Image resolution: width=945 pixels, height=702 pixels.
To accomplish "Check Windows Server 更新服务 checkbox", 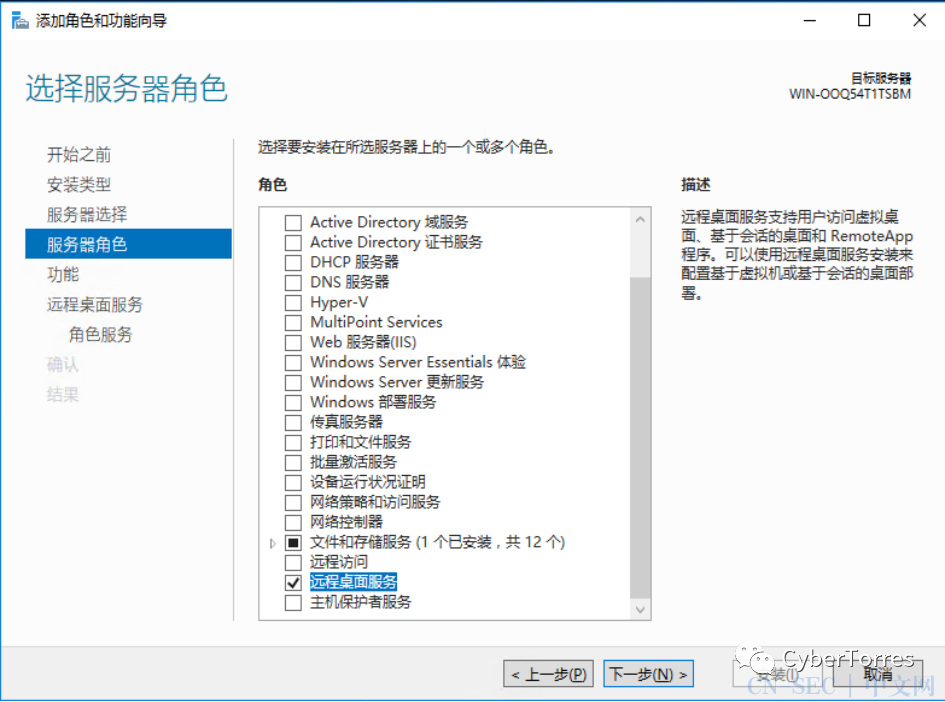I will 294,383.
